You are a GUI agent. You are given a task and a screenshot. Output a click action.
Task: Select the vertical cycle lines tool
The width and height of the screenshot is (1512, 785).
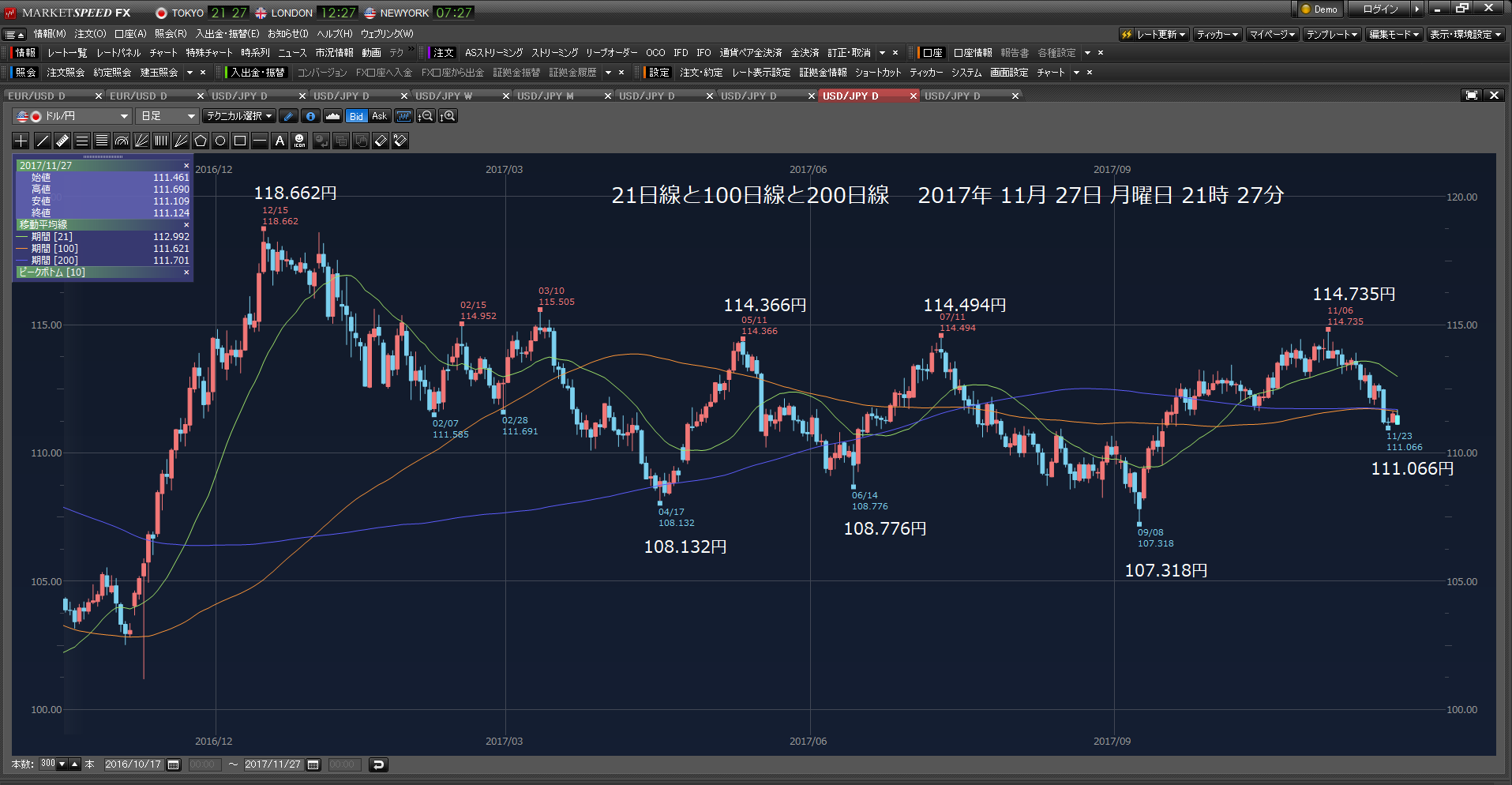(x=160, y=141)
